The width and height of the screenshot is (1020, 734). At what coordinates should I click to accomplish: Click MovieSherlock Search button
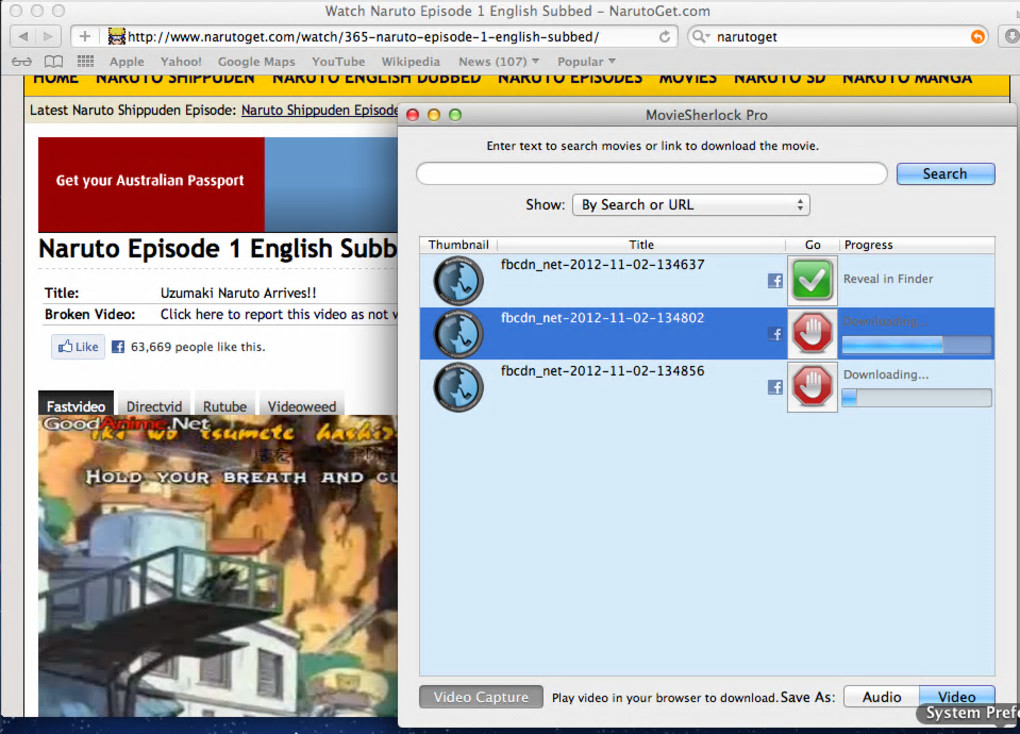coord(945,174)
